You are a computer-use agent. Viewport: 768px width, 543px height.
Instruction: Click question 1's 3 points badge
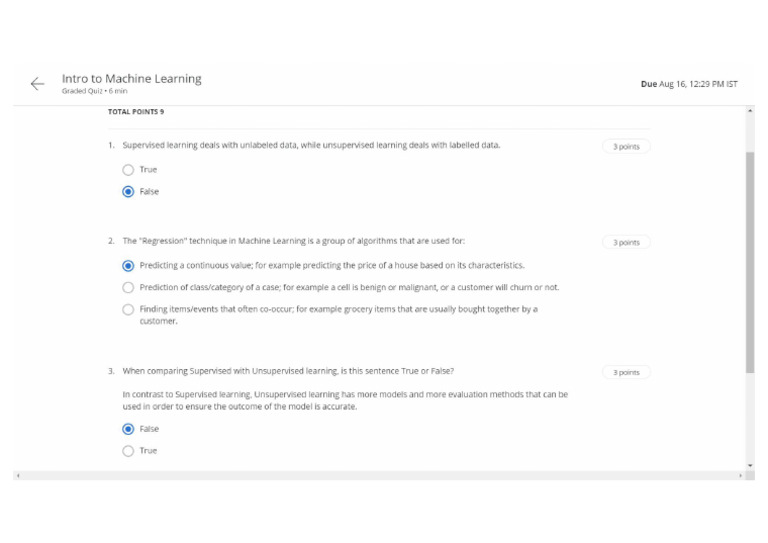pyautogui.click(x=626, y=147)
